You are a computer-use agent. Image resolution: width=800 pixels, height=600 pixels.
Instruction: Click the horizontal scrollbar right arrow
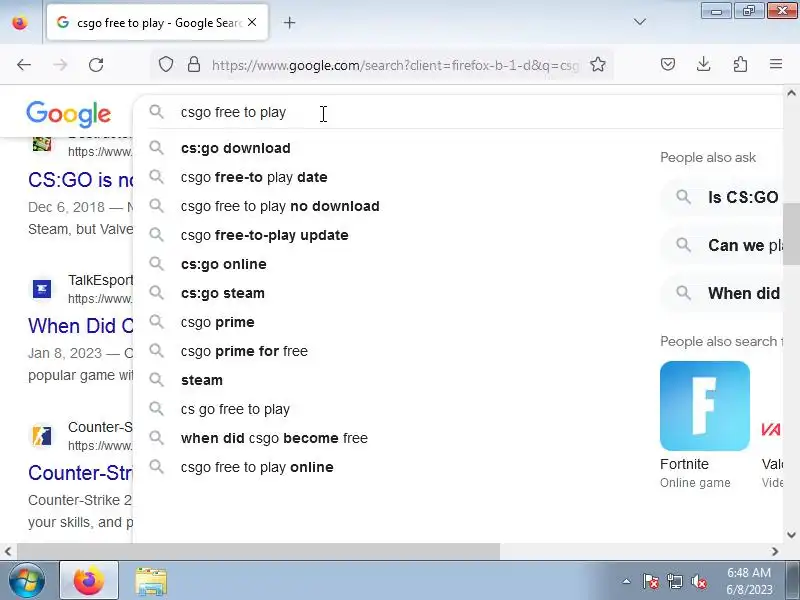click(775, 551)
